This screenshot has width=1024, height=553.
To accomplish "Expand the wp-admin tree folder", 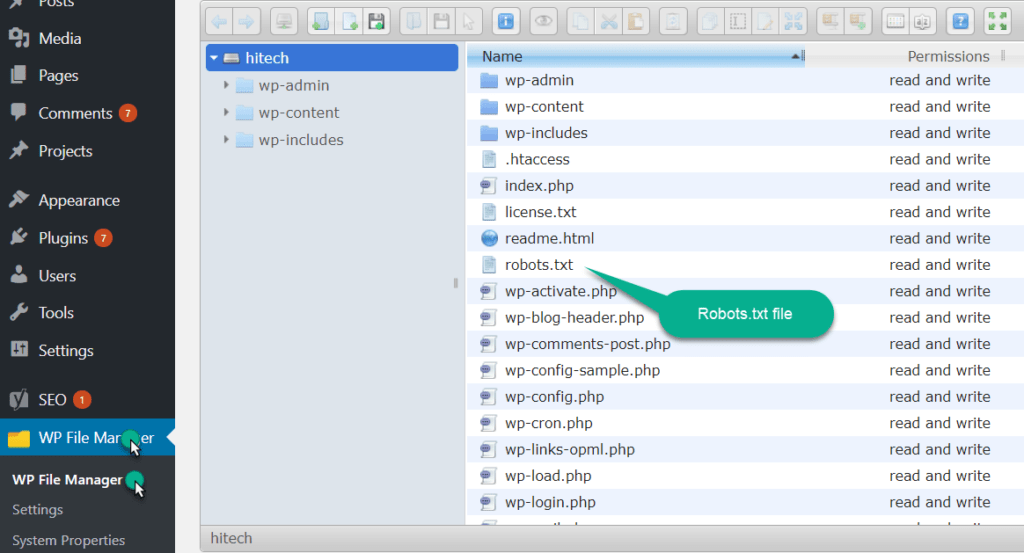I will pos(226,85).
